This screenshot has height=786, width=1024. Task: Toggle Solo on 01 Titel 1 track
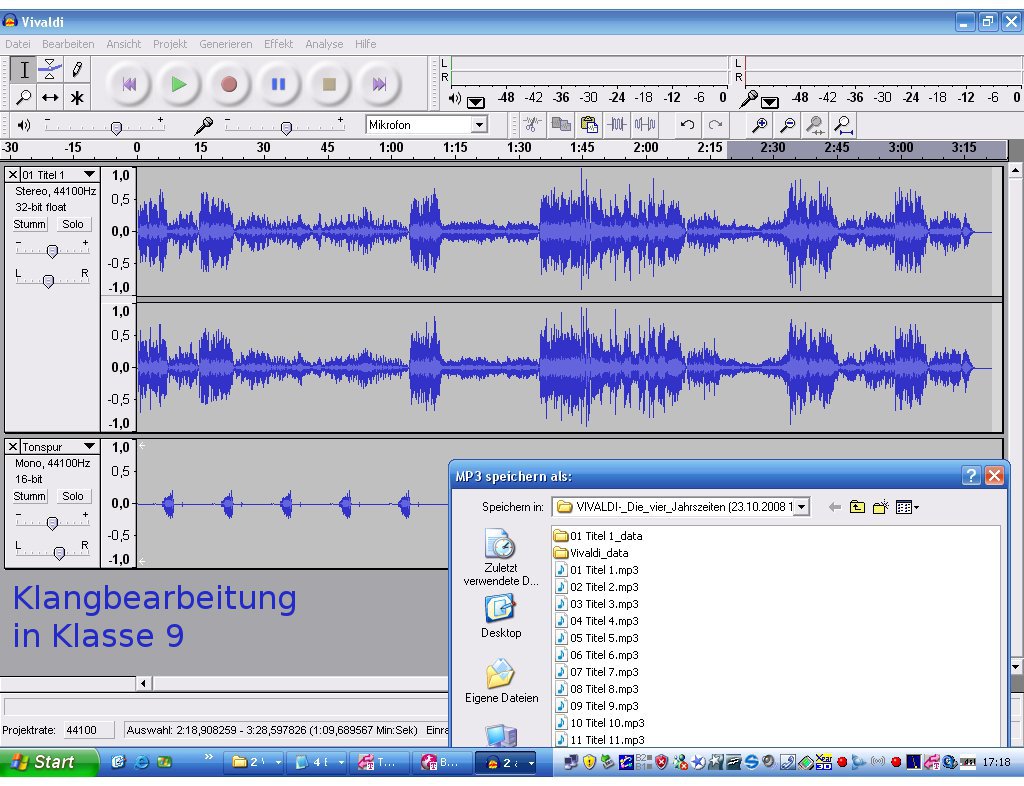coord(73,225)
